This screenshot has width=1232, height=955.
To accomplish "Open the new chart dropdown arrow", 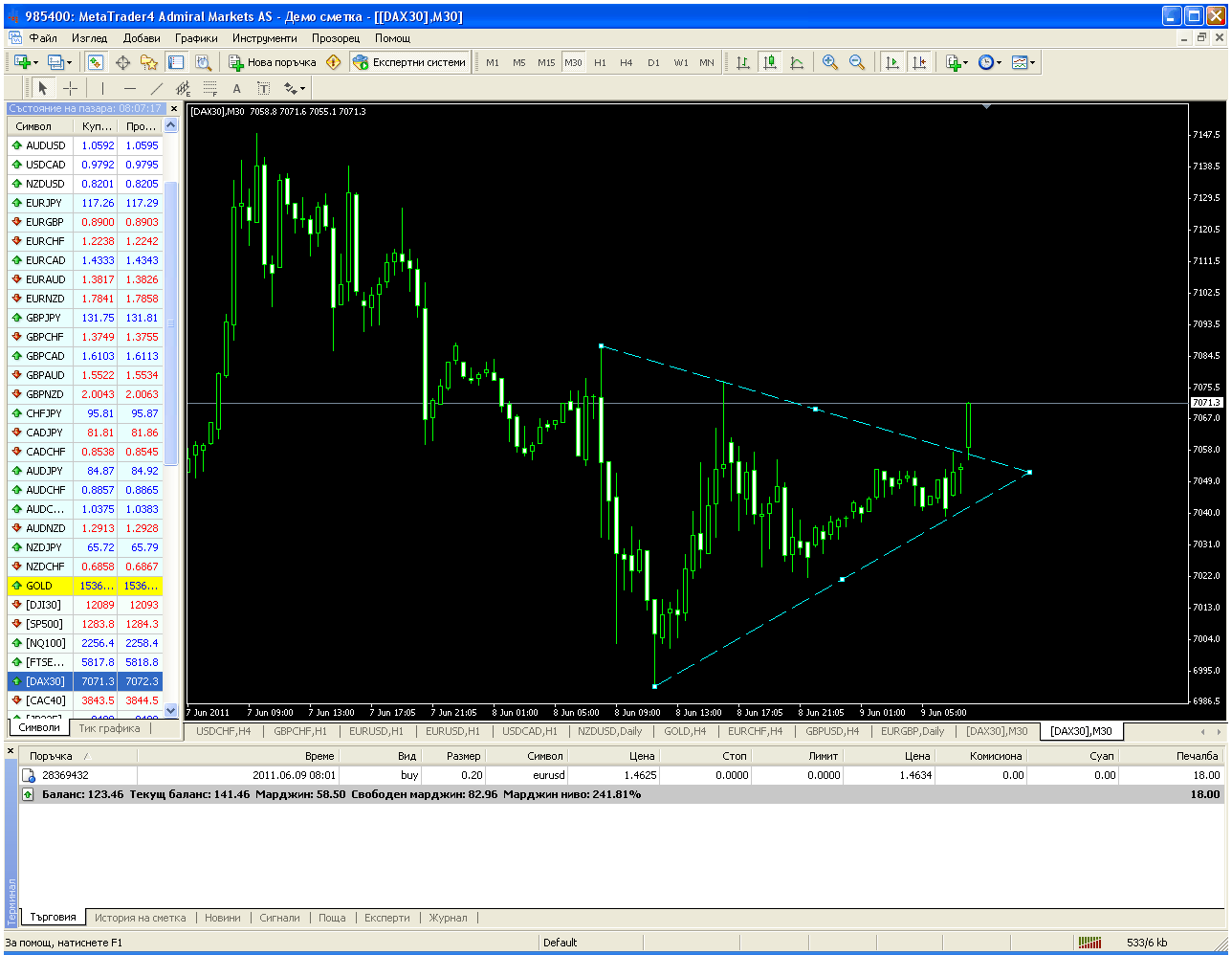I will [x=35, y=63].
